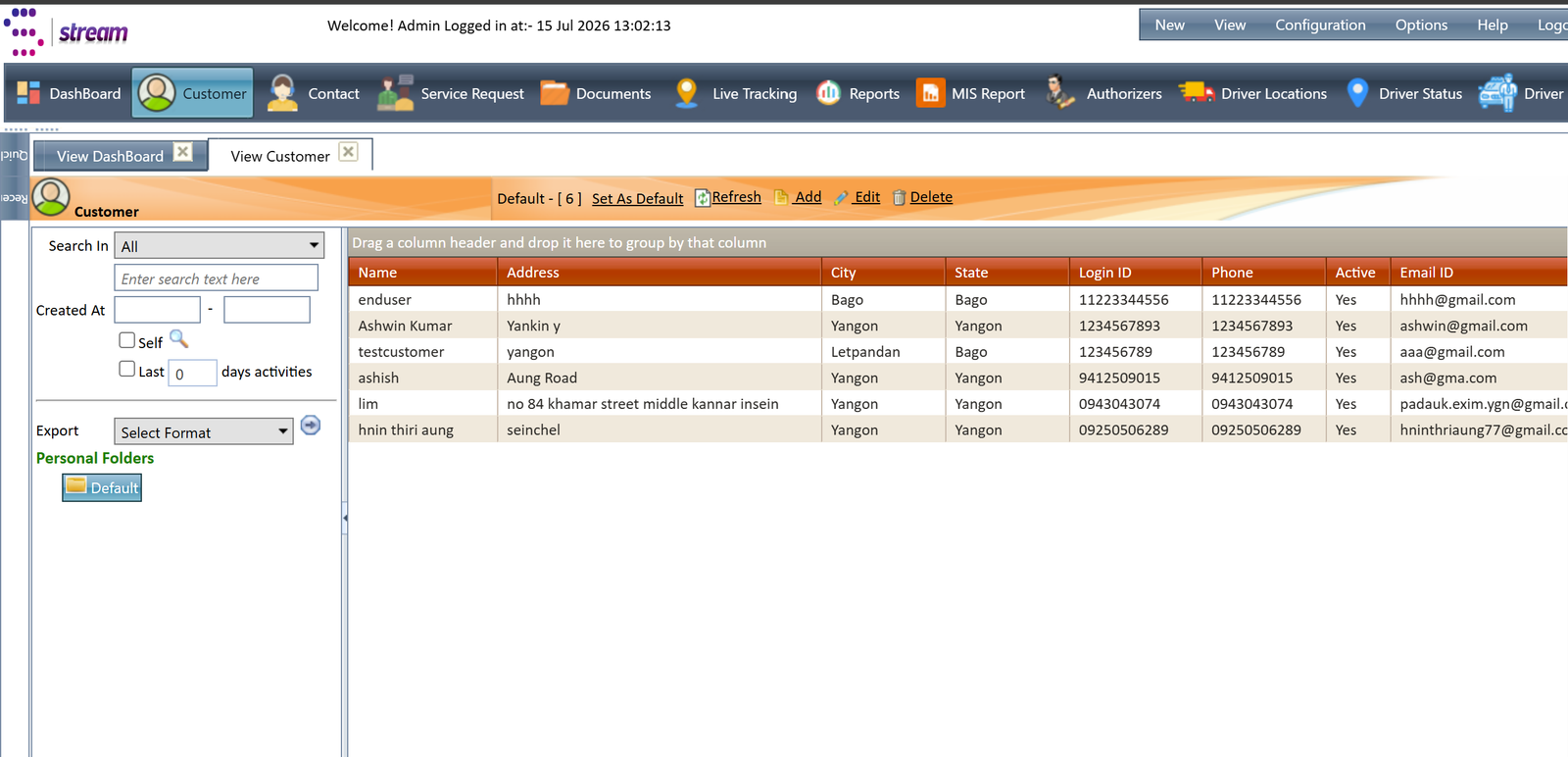Viewport: 1568px width, 757px height.
Task: Open the New menu
Action: [1169, 25]
